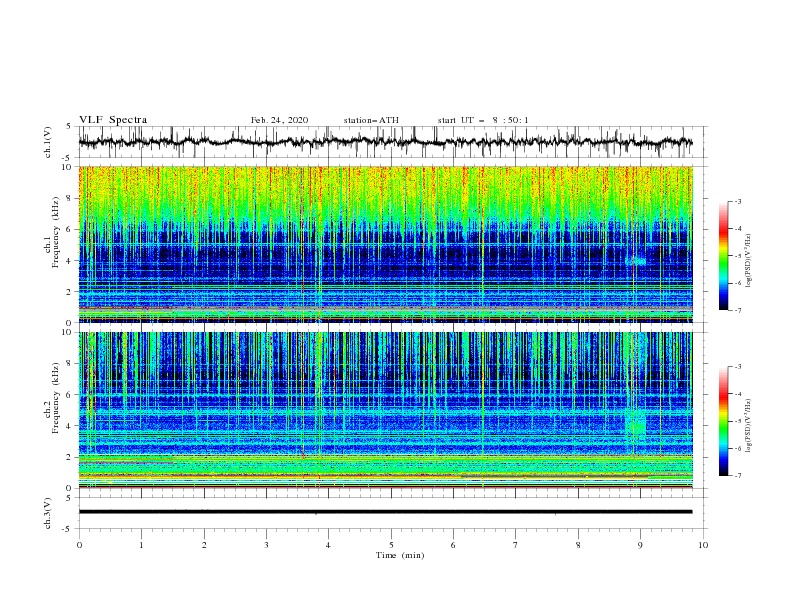Viewport: 792px width, 612px height.
Task: Click the 'start UT = 8:50:1' label
Action: (x=483, y=120)
